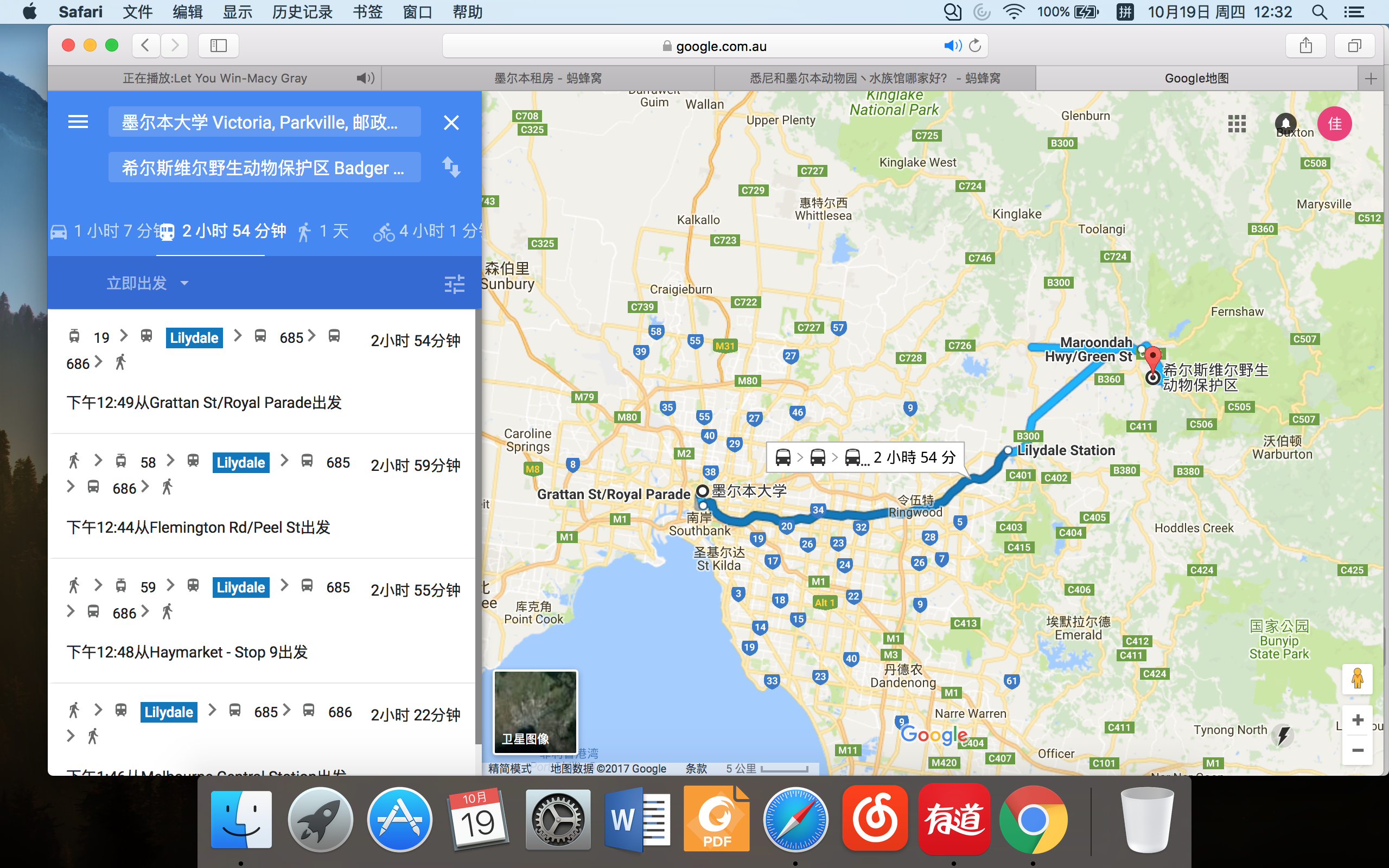This screenshot has height=868, width=1389.
Task: Mute the Let You Win tab audio
Action: click(365, 78)
